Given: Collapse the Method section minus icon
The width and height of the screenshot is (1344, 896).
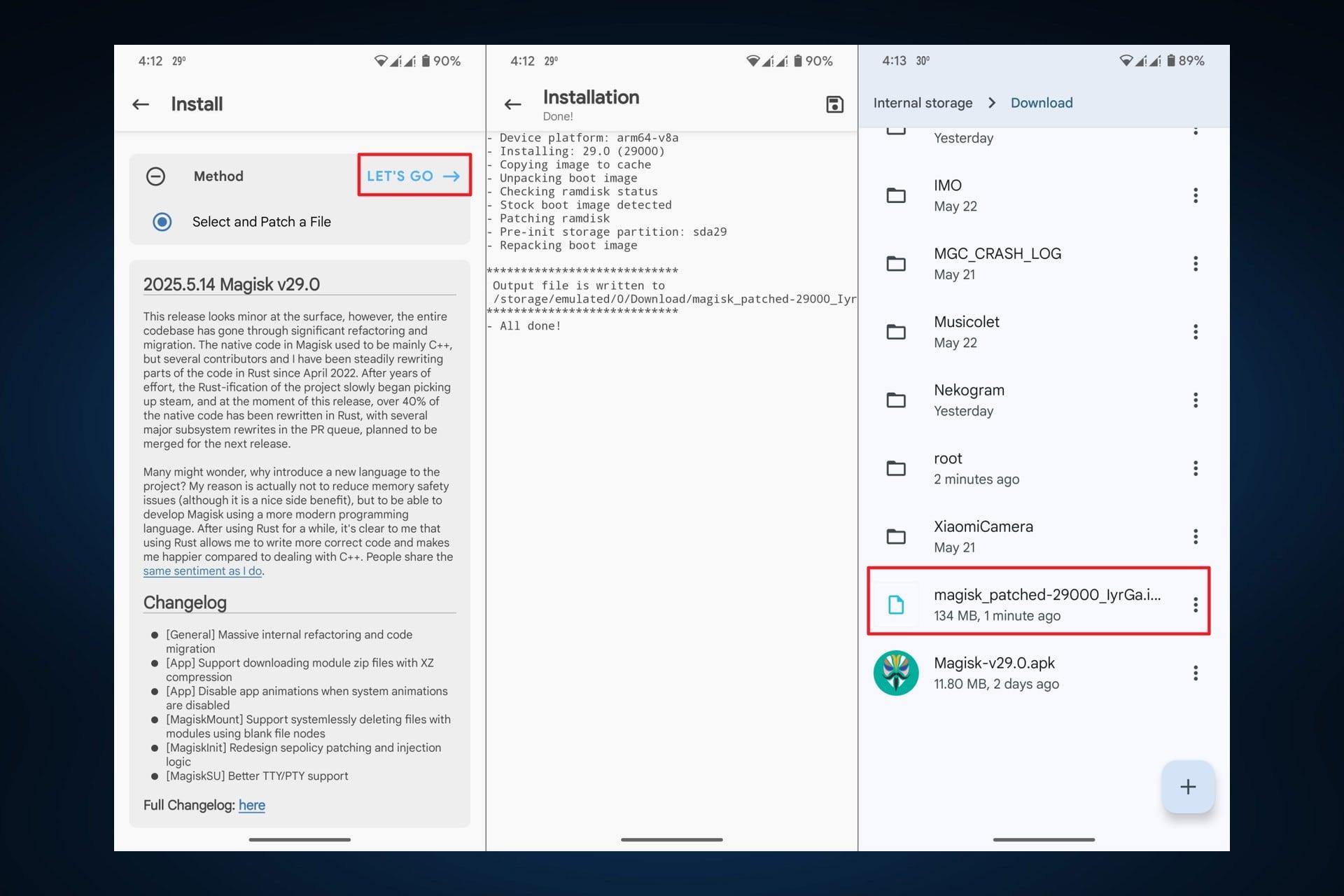Looking at the screenshot, I should tap(155, 176).
